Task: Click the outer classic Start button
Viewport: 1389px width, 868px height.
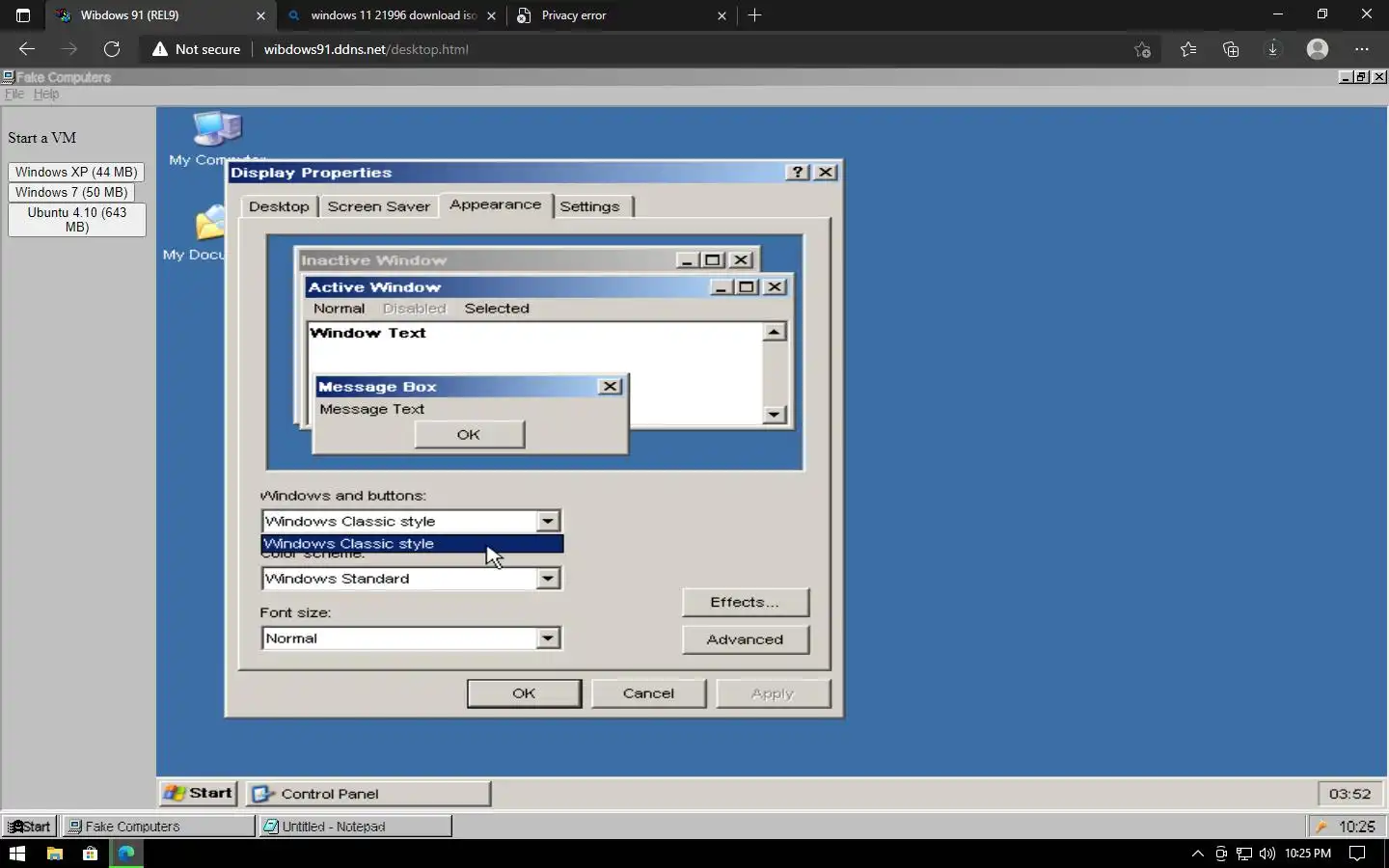Action: (x=30, y=827)
